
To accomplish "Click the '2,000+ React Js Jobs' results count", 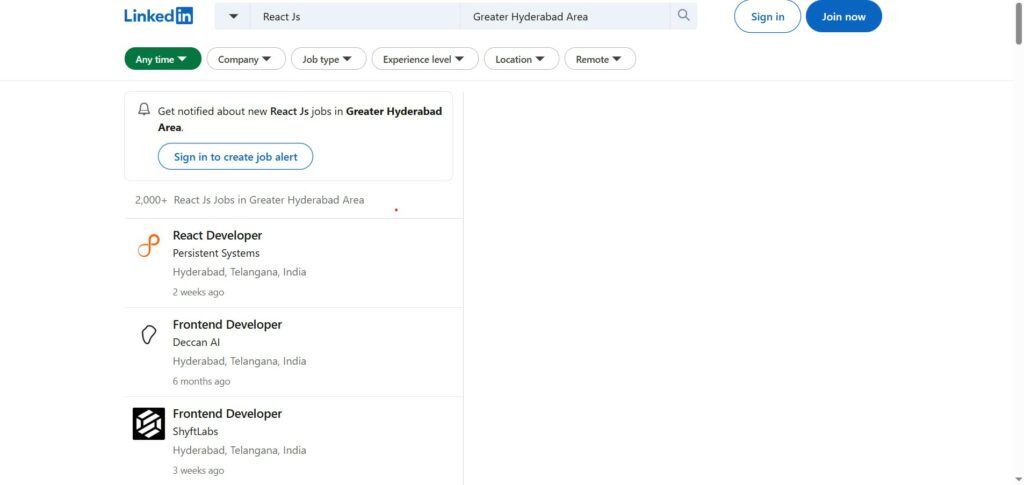I will pos(249,200).
